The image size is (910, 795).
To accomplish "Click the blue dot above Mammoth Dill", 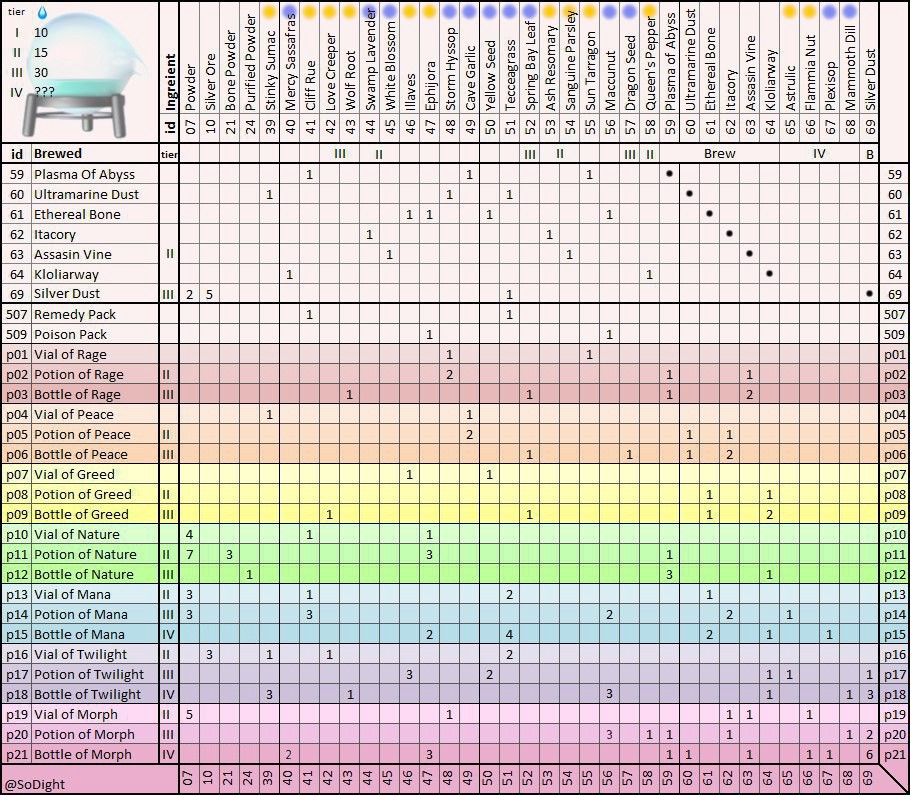I will [849, 10].
